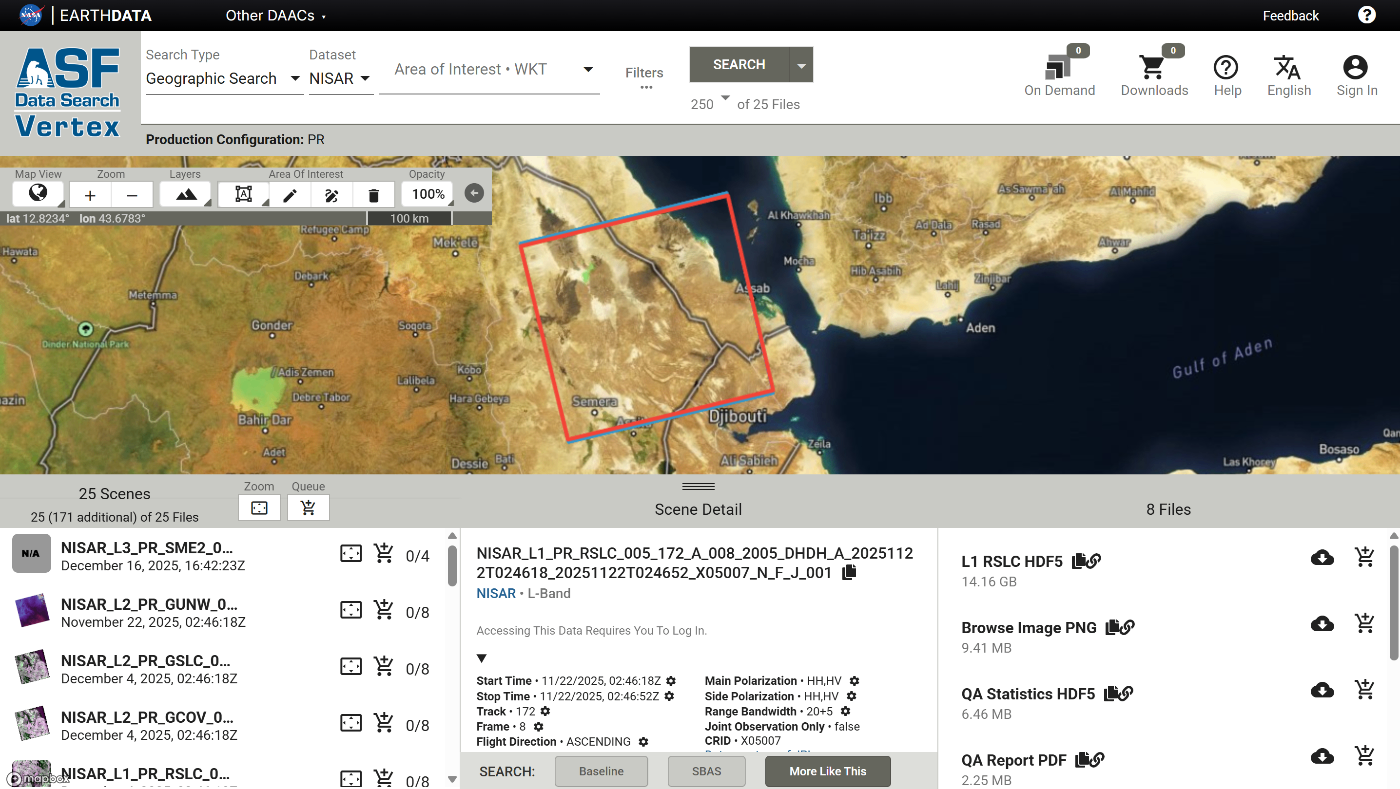
Task: Grab the results panel resize handle
Action: click(698, 487)
